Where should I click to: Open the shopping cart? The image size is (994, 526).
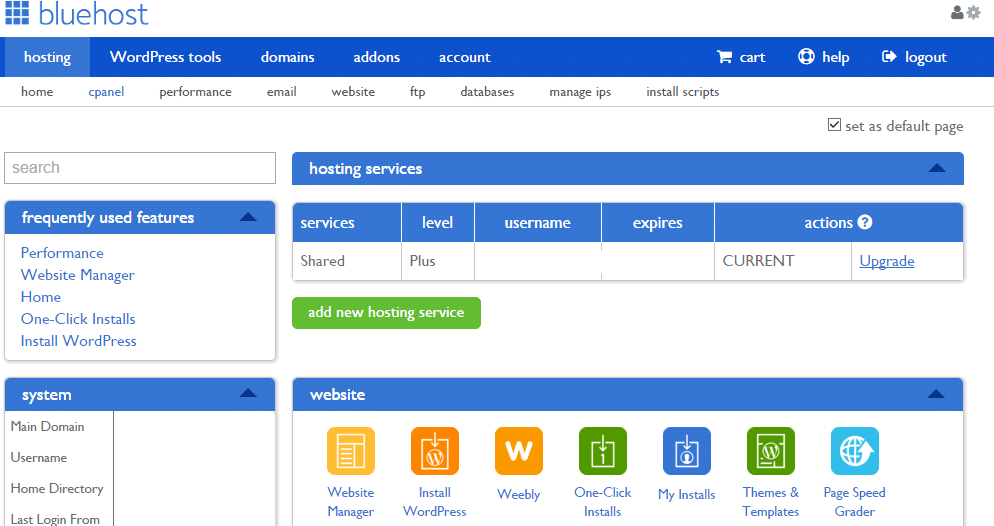(x=741, y=57)
